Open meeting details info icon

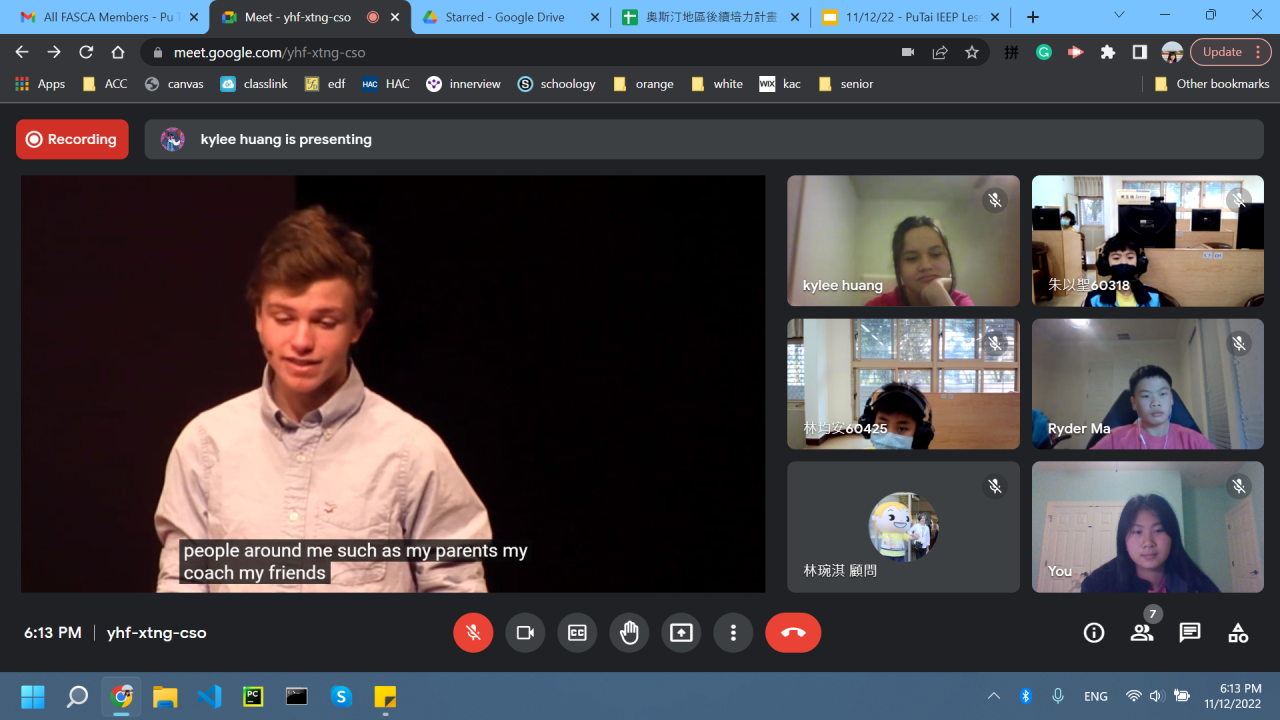[x=1094, y=633]
